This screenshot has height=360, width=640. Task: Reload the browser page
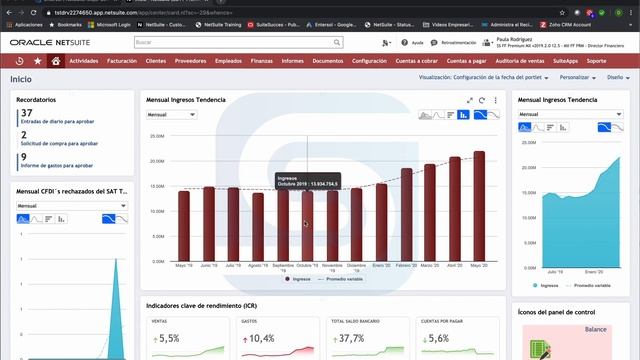(x=33, y=13)
